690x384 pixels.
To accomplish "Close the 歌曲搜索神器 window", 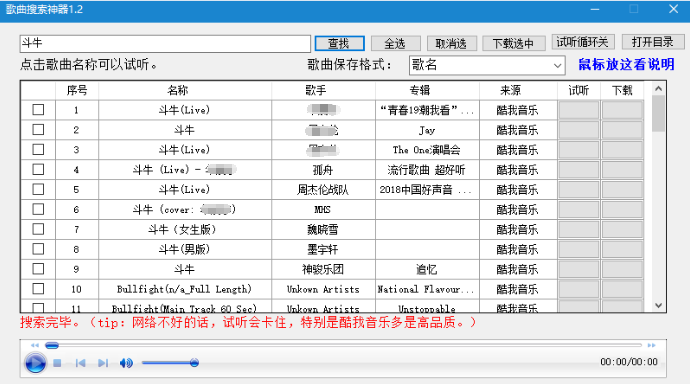I will coord(673,9).
